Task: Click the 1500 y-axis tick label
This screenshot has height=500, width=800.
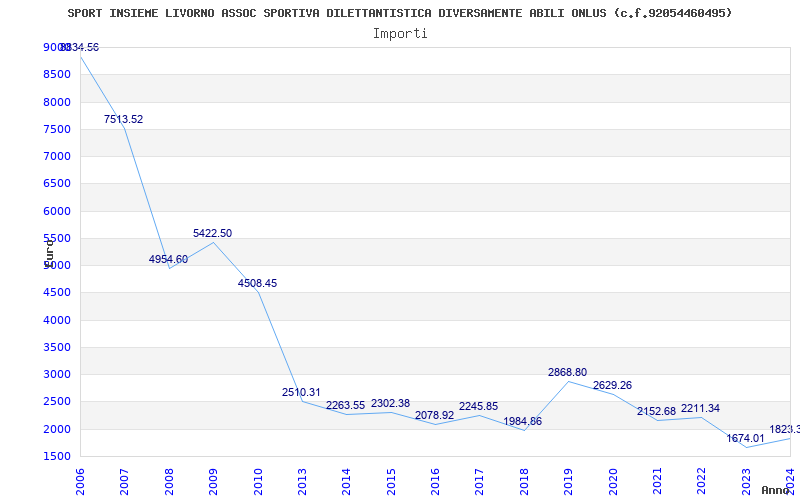Action: click(x=56, y=456)
